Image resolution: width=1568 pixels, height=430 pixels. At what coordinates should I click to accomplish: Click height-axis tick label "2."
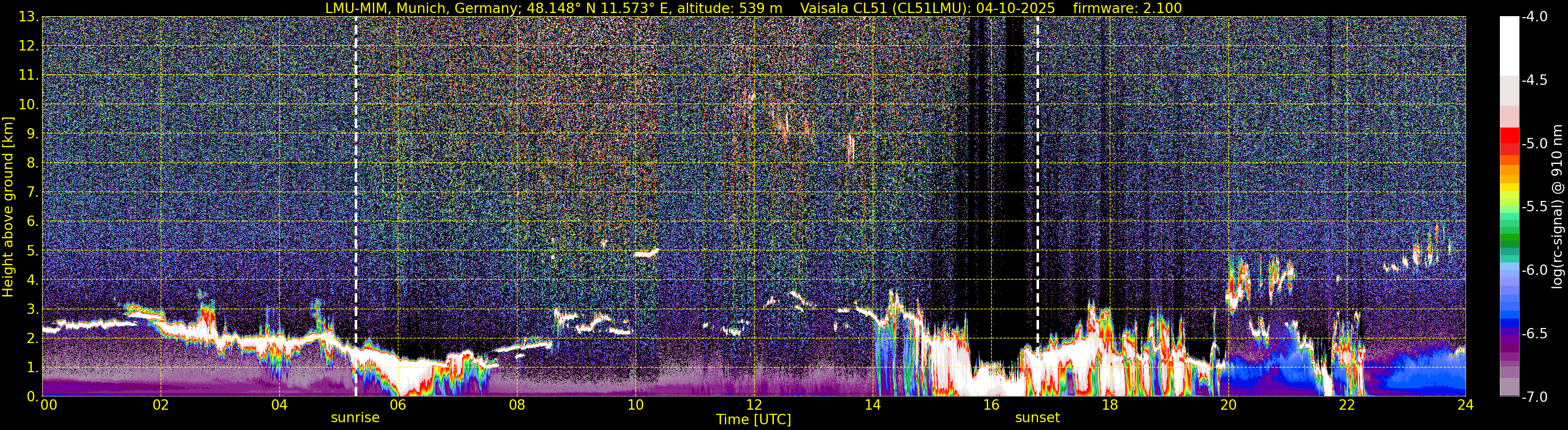33,339
